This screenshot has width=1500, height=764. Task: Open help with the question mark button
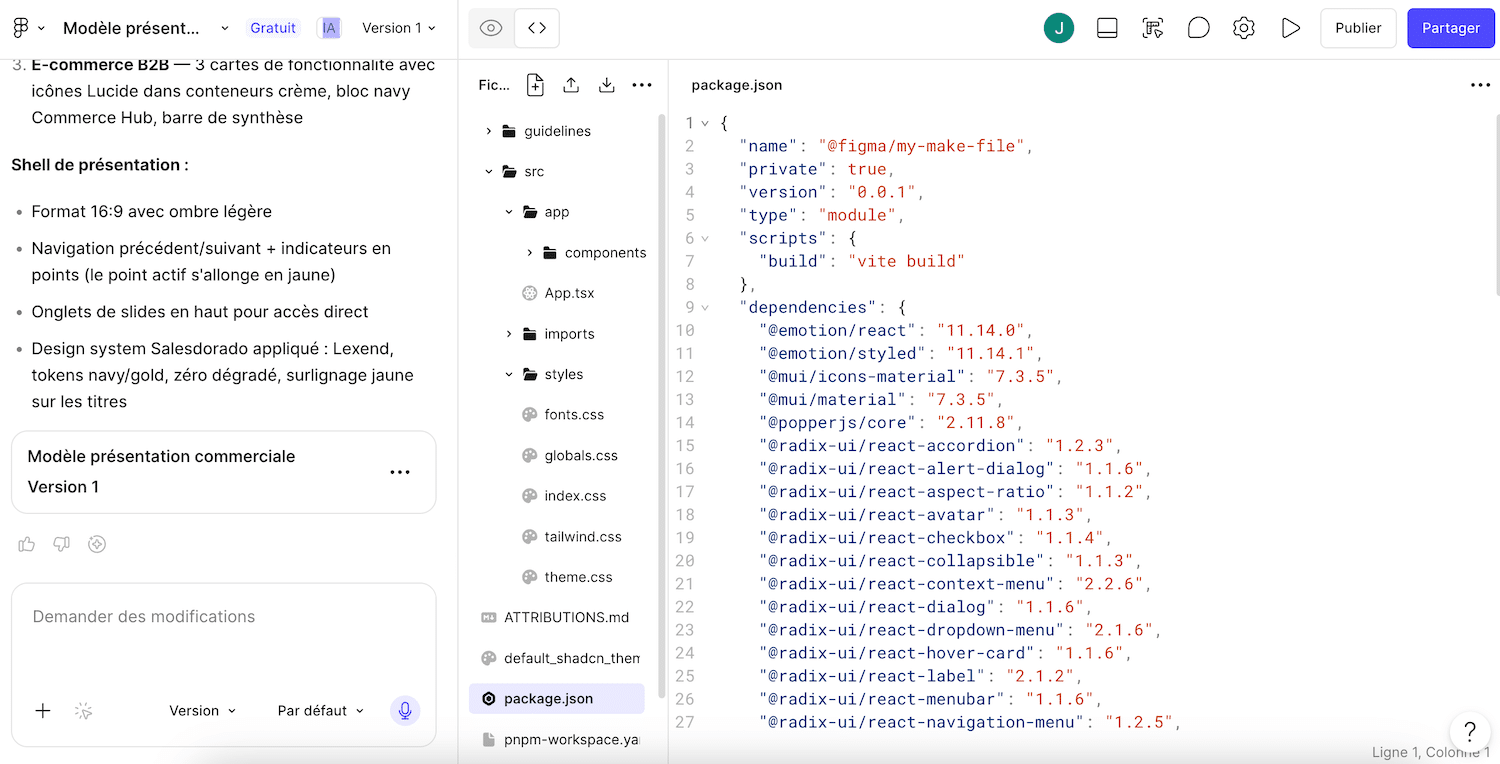tap(1469, 731)
